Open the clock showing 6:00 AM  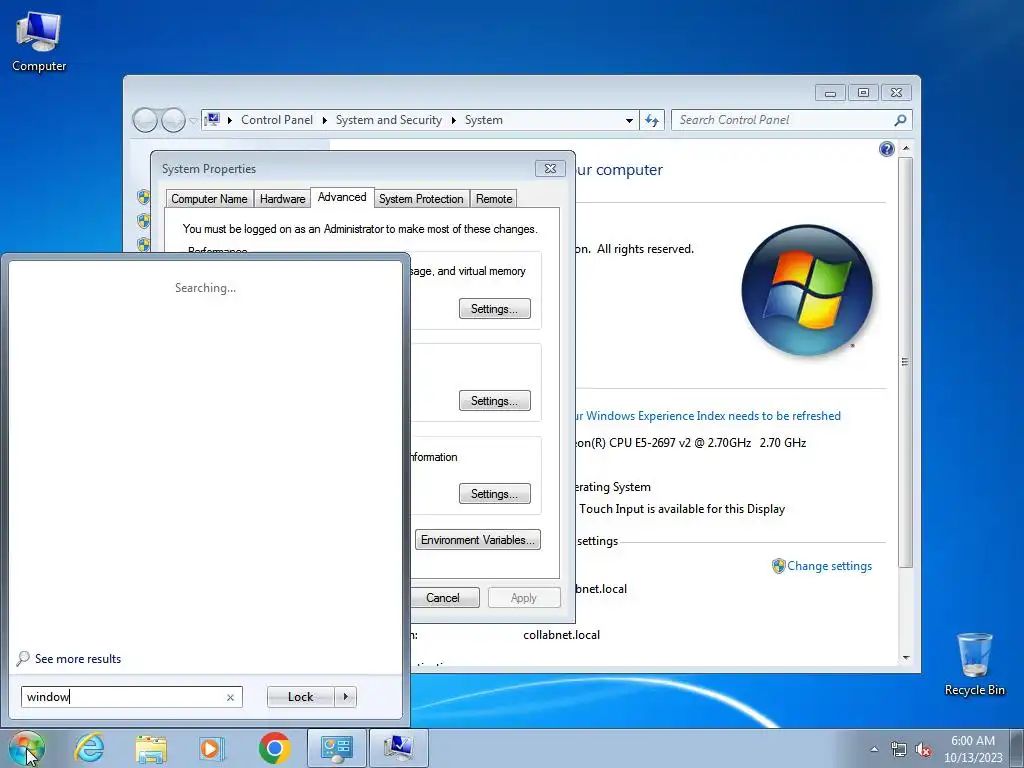[973, 748]
